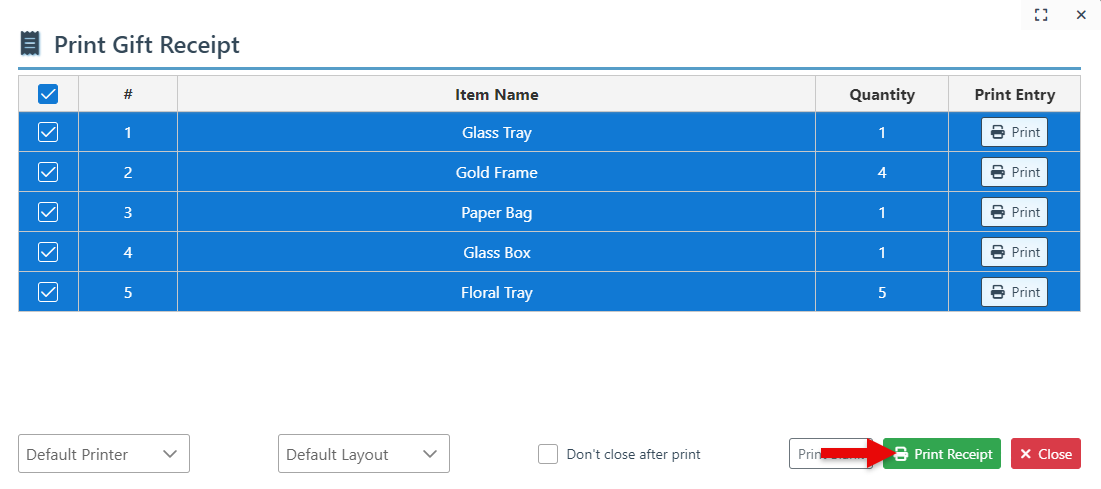Uncheck the Paper Bag row checkbox
This screenshot has height=489, width=1101.
pyautogui.click(x=48, y=212)
